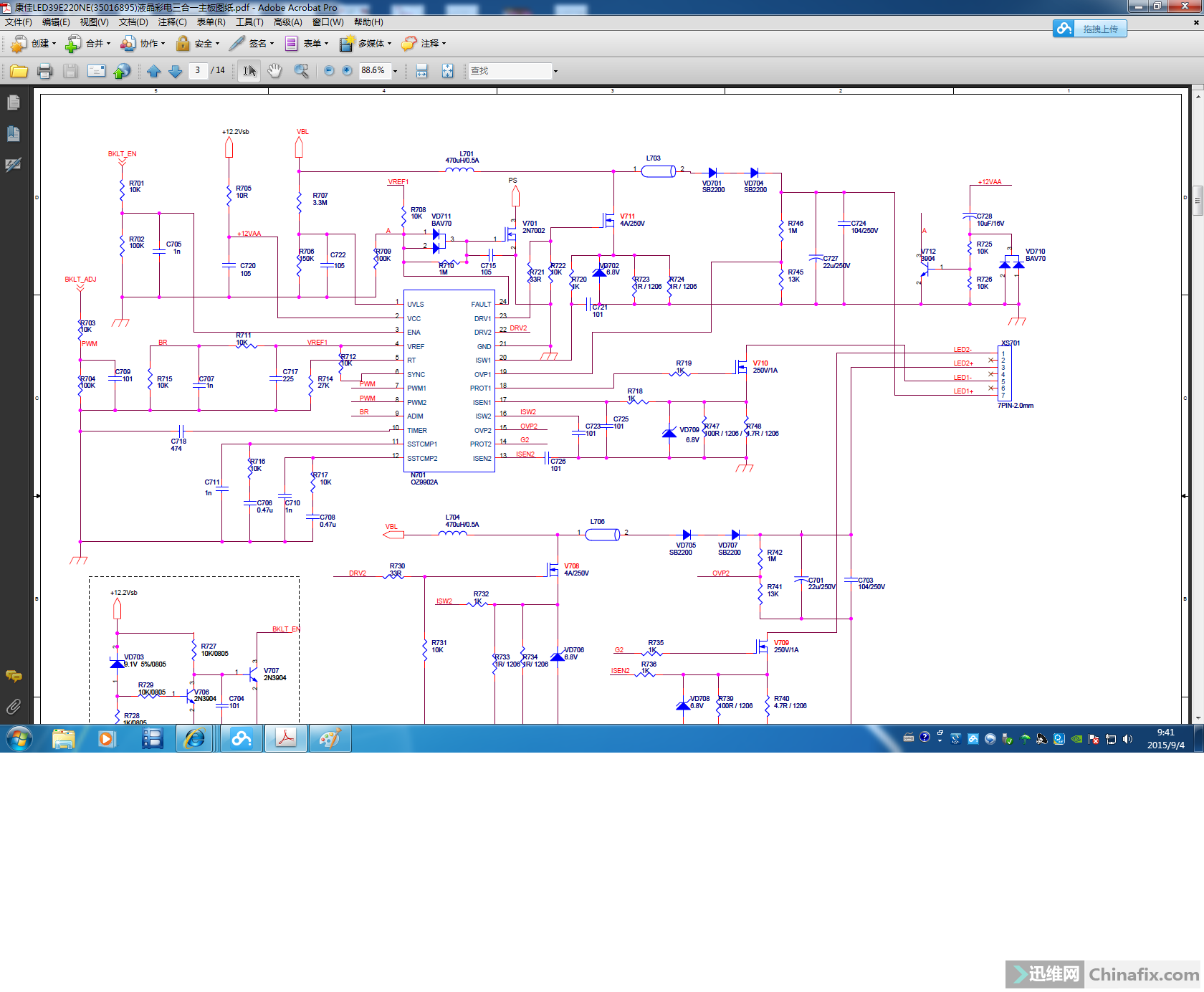The height and width of the screenshot is (992, 1204).
Task: Click the 拖拽上传 upload button
Action: (1090, 29)
